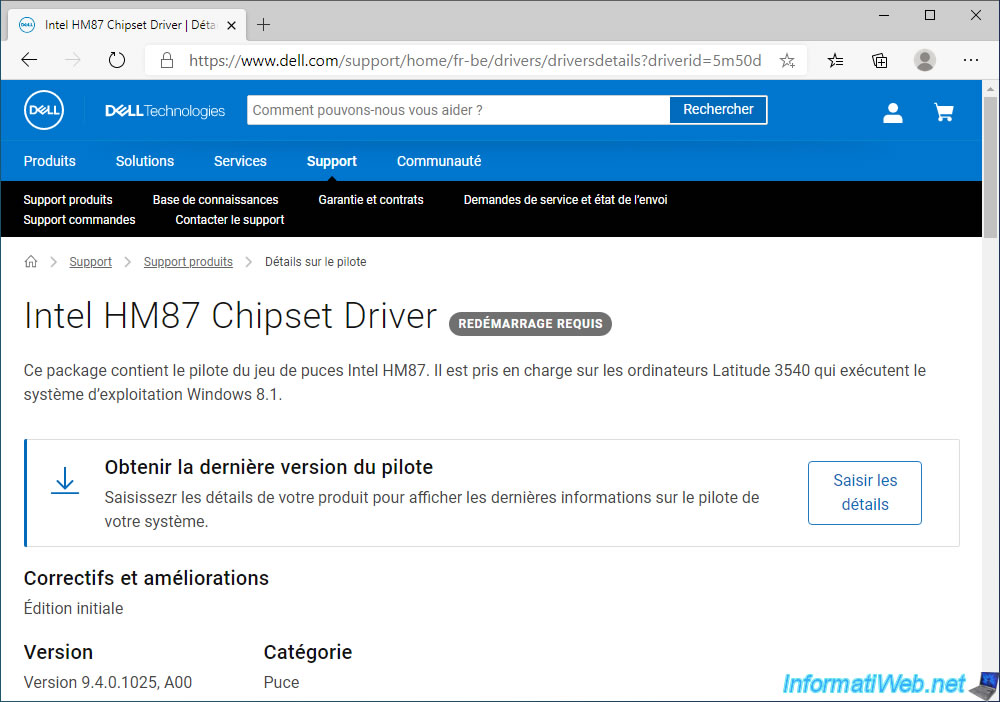The height and width of the screenshot is (702, 1000).
Task: Click the Catégorie heading
Action: click(x=307, y=652)
